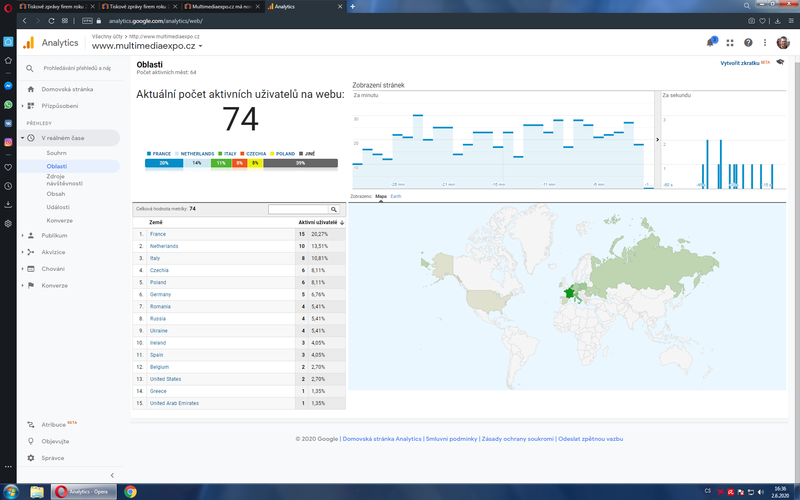The image size is (800, 500).
Task: Open the three-dot more options menu
Action: click(x=765, y=43)
